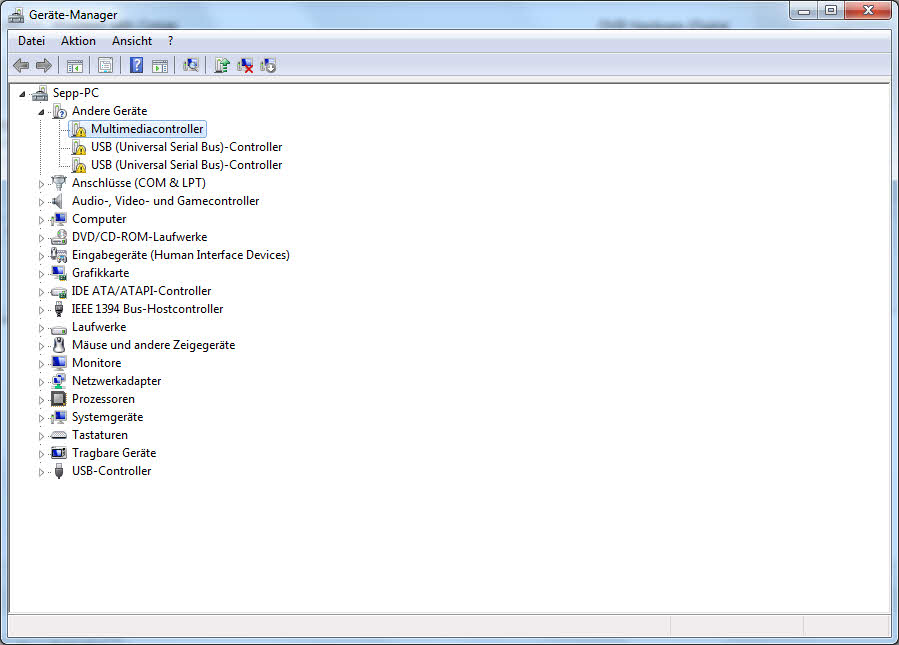The width and height of the screenshot is (899, 645).
Task: Click the DVD/CD-ROM-Laufwerke drive icon
Action: [x=58, y=237]
